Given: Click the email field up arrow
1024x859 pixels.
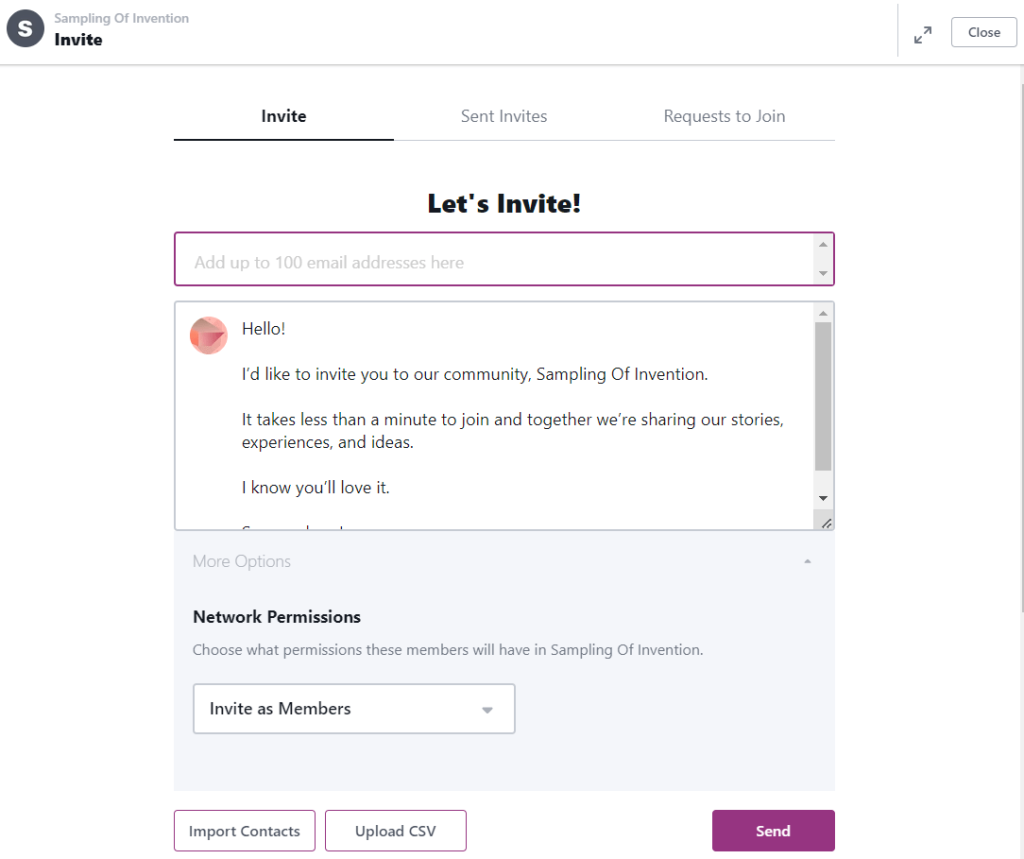Looking at the screenshot, I should [823, 244].
